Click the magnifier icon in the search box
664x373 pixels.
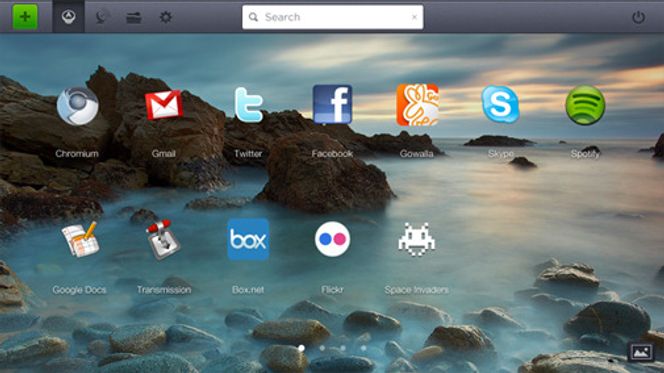(253, 17)
